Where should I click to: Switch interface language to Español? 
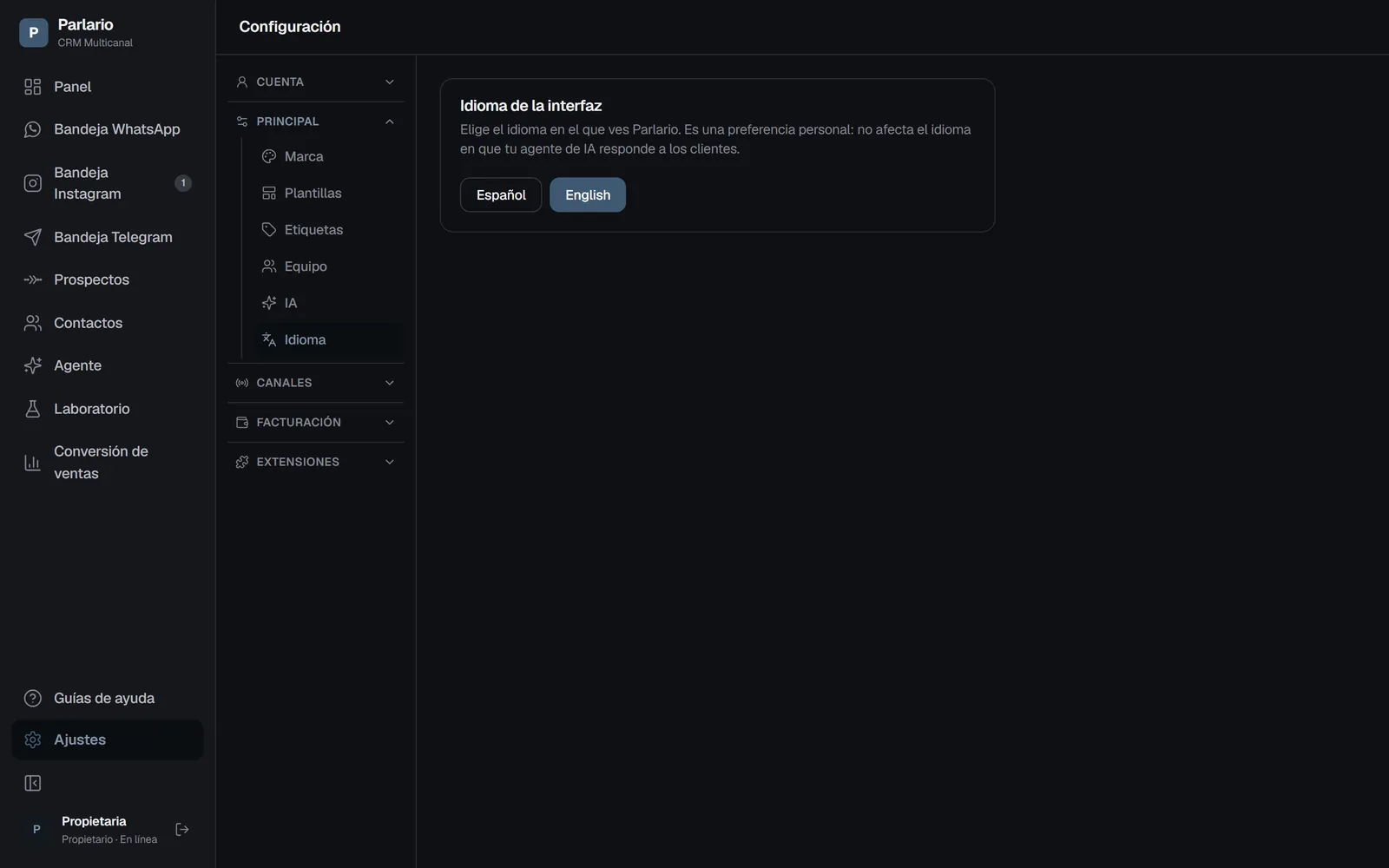(501, 194)
